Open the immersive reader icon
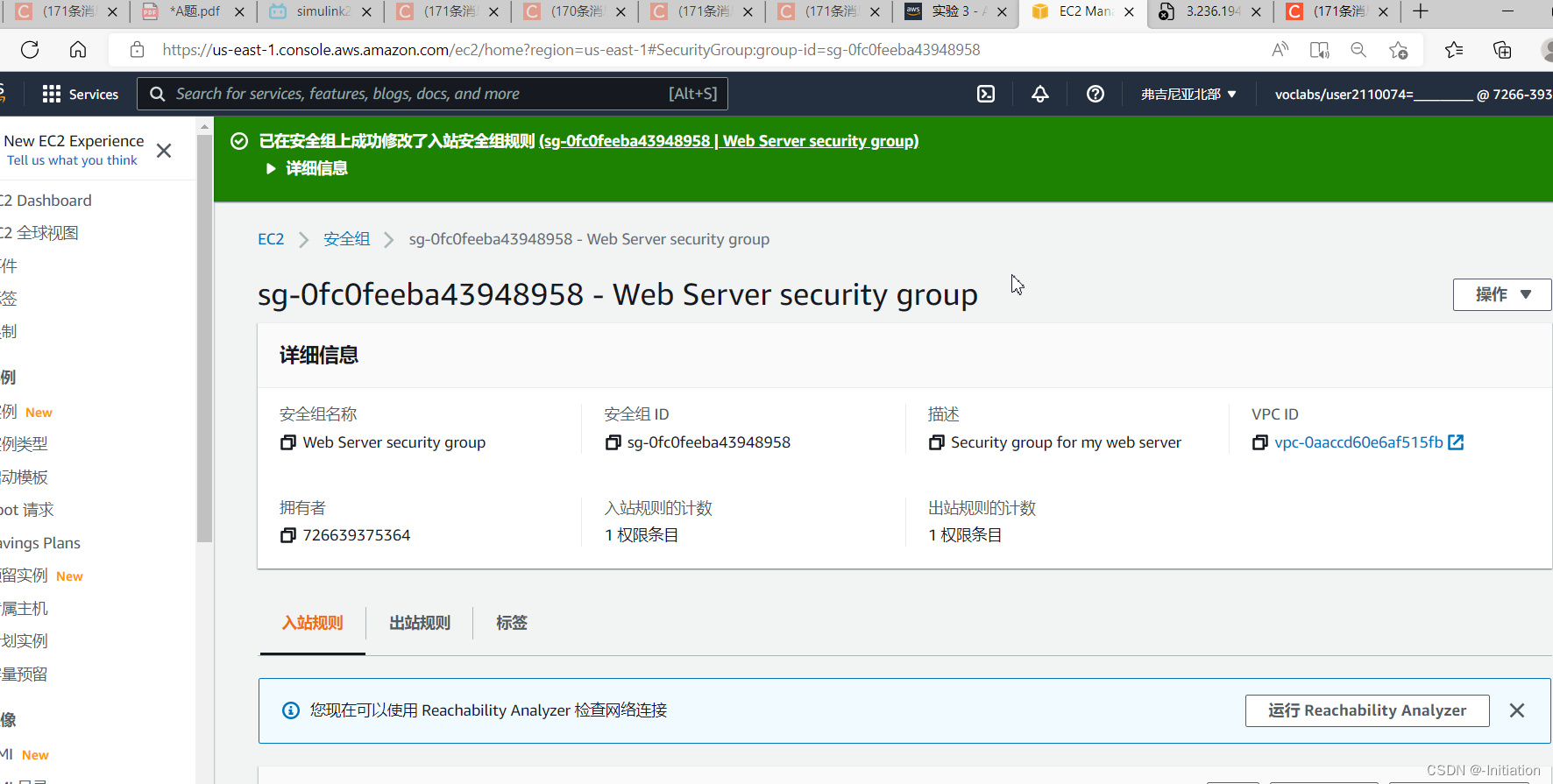This screenshot has width=1553, height=784. [x=1319, y=50]
